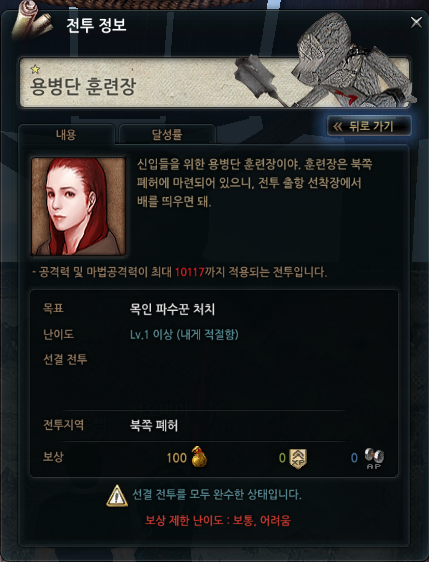Go back with the 뒤로 가기 button
Screen dimensions: 429x562
click(x=369, y=126)
